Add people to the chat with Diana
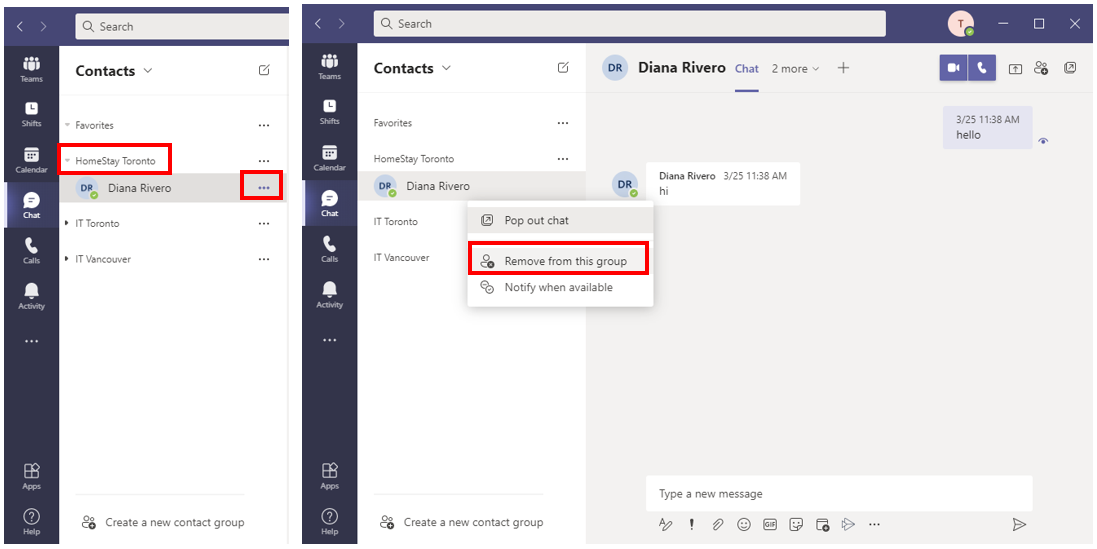Screen dimensions: 1097x549 [1041, 68]
